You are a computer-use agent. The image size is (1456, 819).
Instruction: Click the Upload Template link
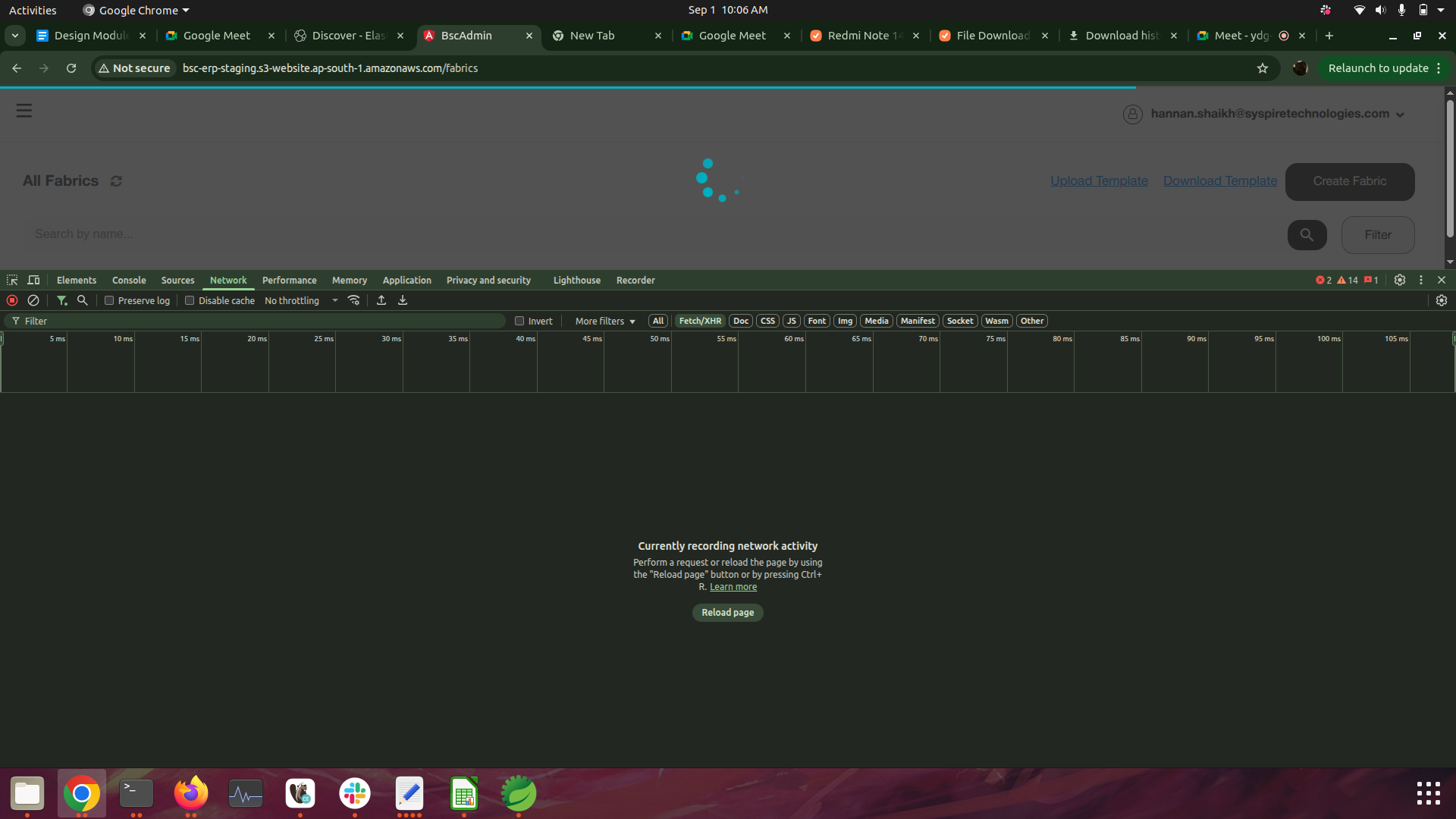point(1099,181)
